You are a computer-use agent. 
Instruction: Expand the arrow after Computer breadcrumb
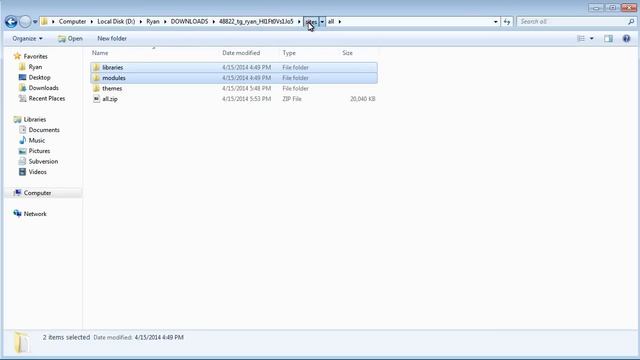92,22
